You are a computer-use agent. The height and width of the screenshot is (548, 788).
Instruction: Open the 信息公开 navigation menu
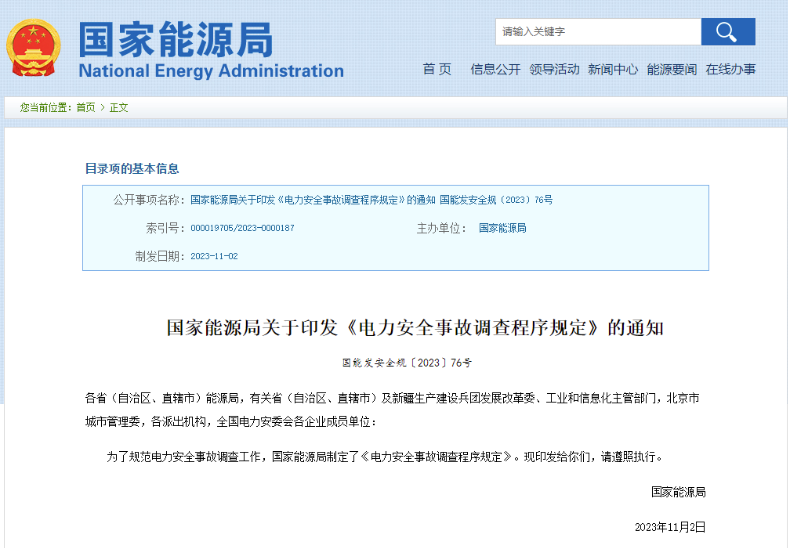pos(496,69)
